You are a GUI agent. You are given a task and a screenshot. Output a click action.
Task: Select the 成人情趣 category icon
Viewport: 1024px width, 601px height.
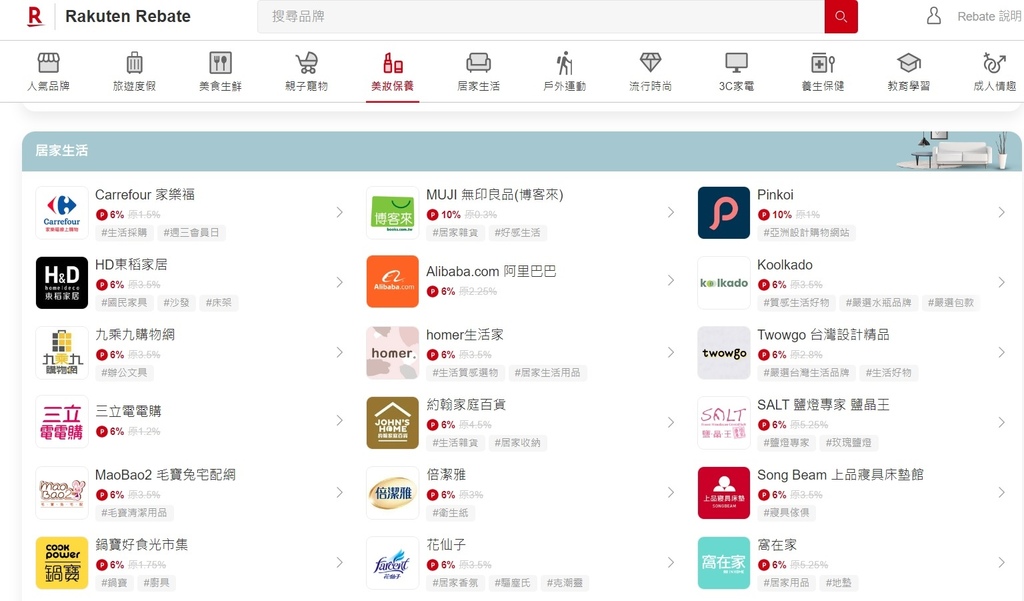coord(995,63)
